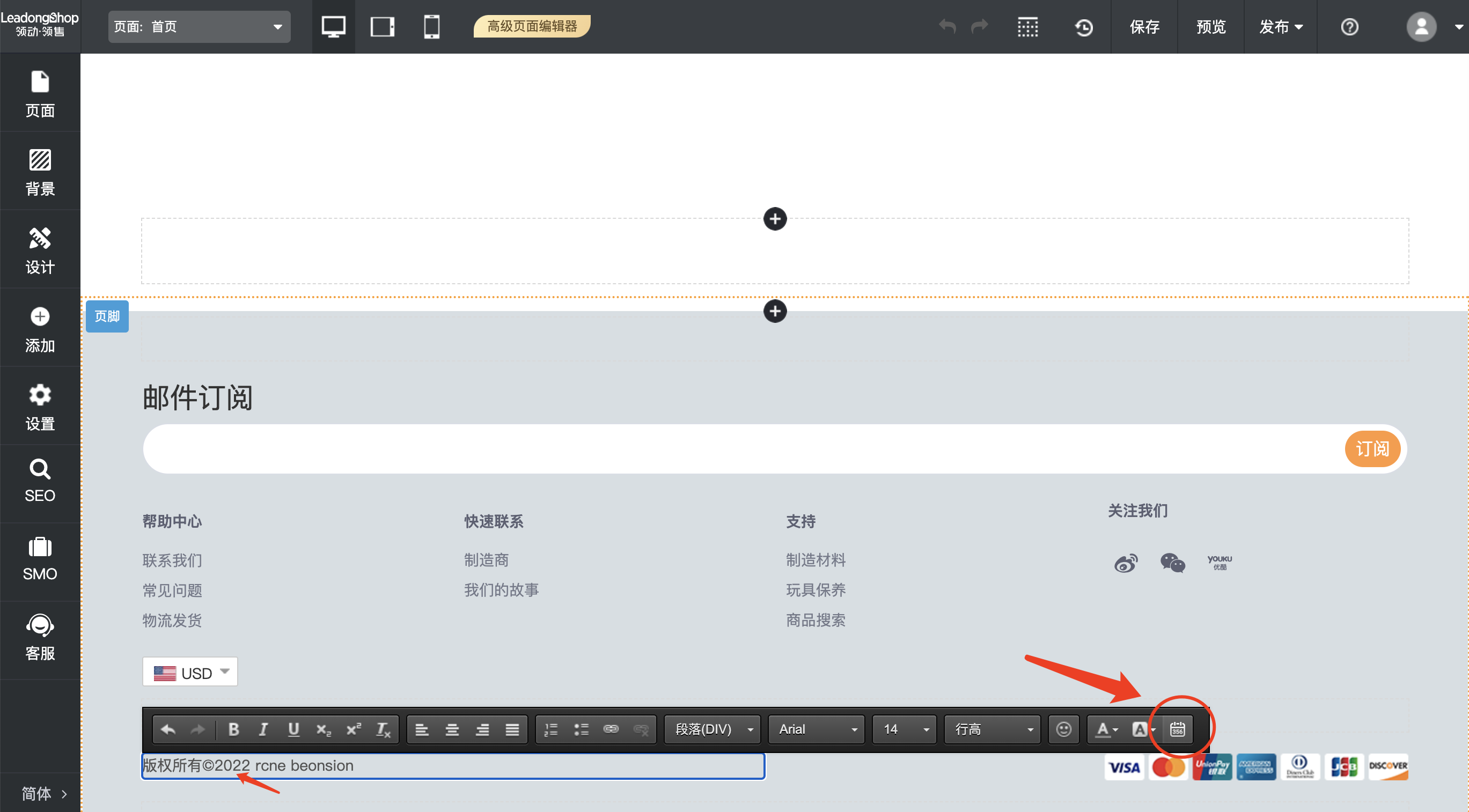Viewport: 1469px width, 812px height.
Task: Switch to mobile phone preview
Action: (432, 27)
